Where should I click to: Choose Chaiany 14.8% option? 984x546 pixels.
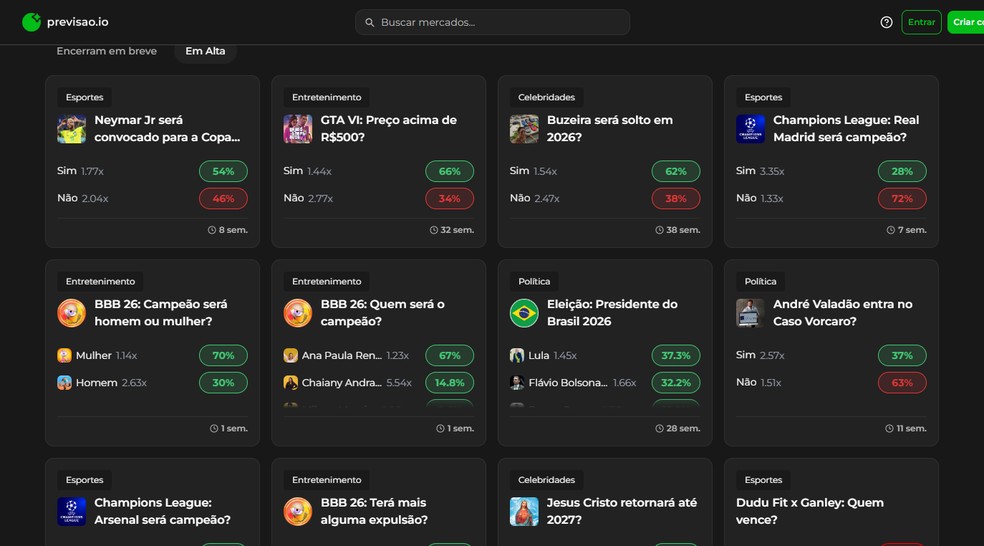pos(449,382)
